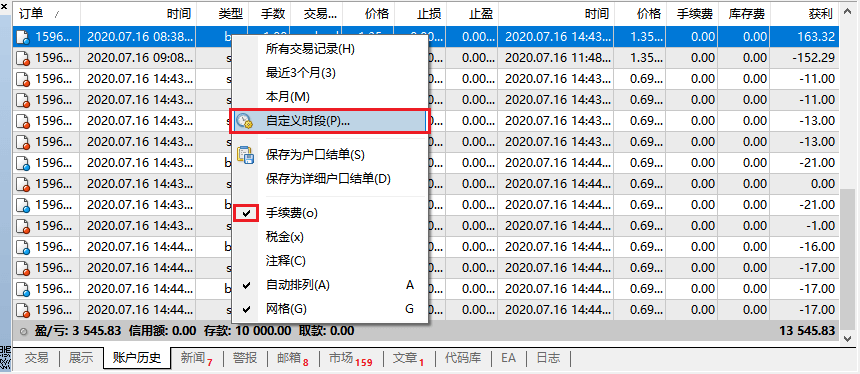Toggle 自动排列(A) auto arrange
This screenshot has width=860, height=374.
330,285
